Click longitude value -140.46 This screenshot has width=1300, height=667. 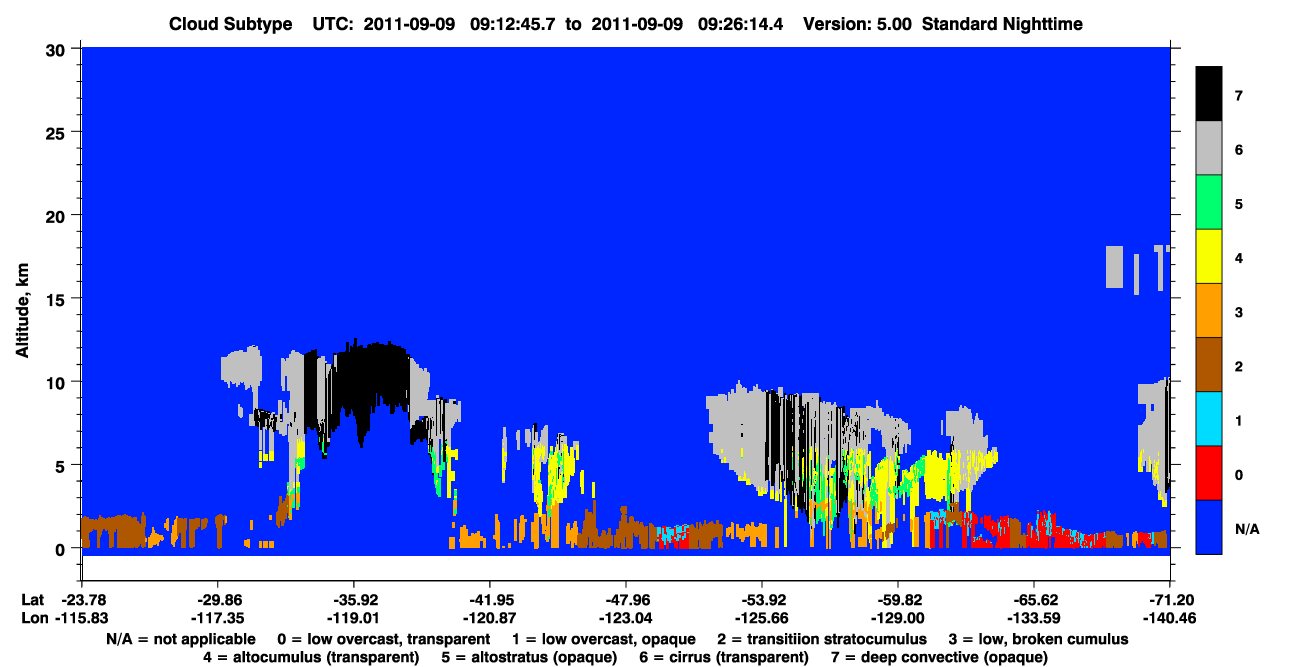click(x=1169, y=618)
